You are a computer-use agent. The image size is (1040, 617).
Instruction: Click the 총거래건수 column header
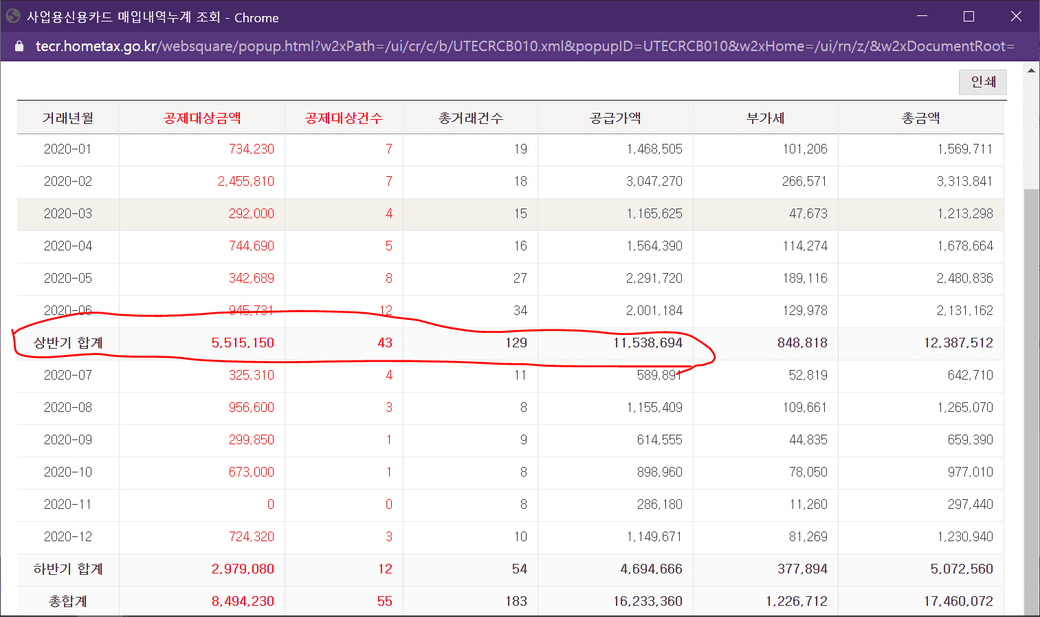coord(470,118)
